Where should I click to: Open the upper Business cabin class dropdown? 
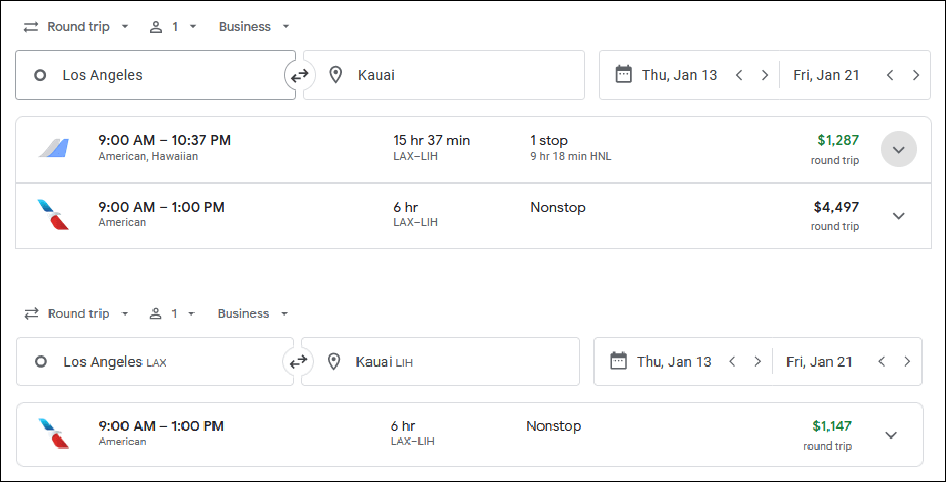pyautogui.click(x=254, y=27)
